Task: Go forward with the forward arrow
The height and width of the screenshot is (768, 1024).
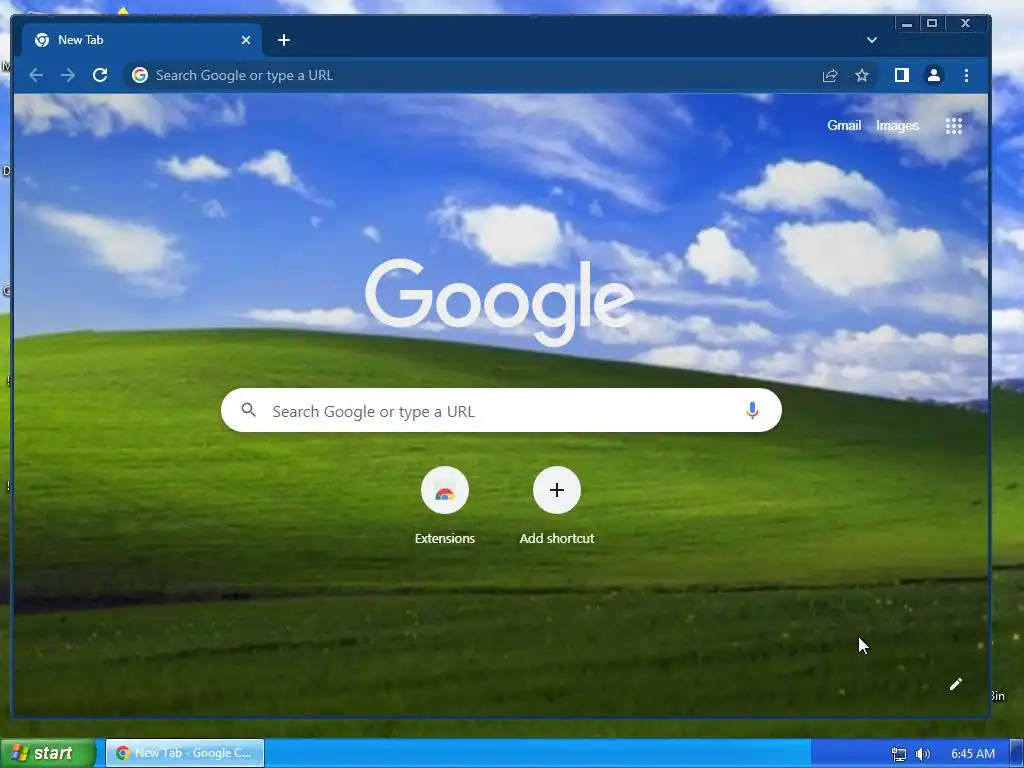Action: coord(68,75)
